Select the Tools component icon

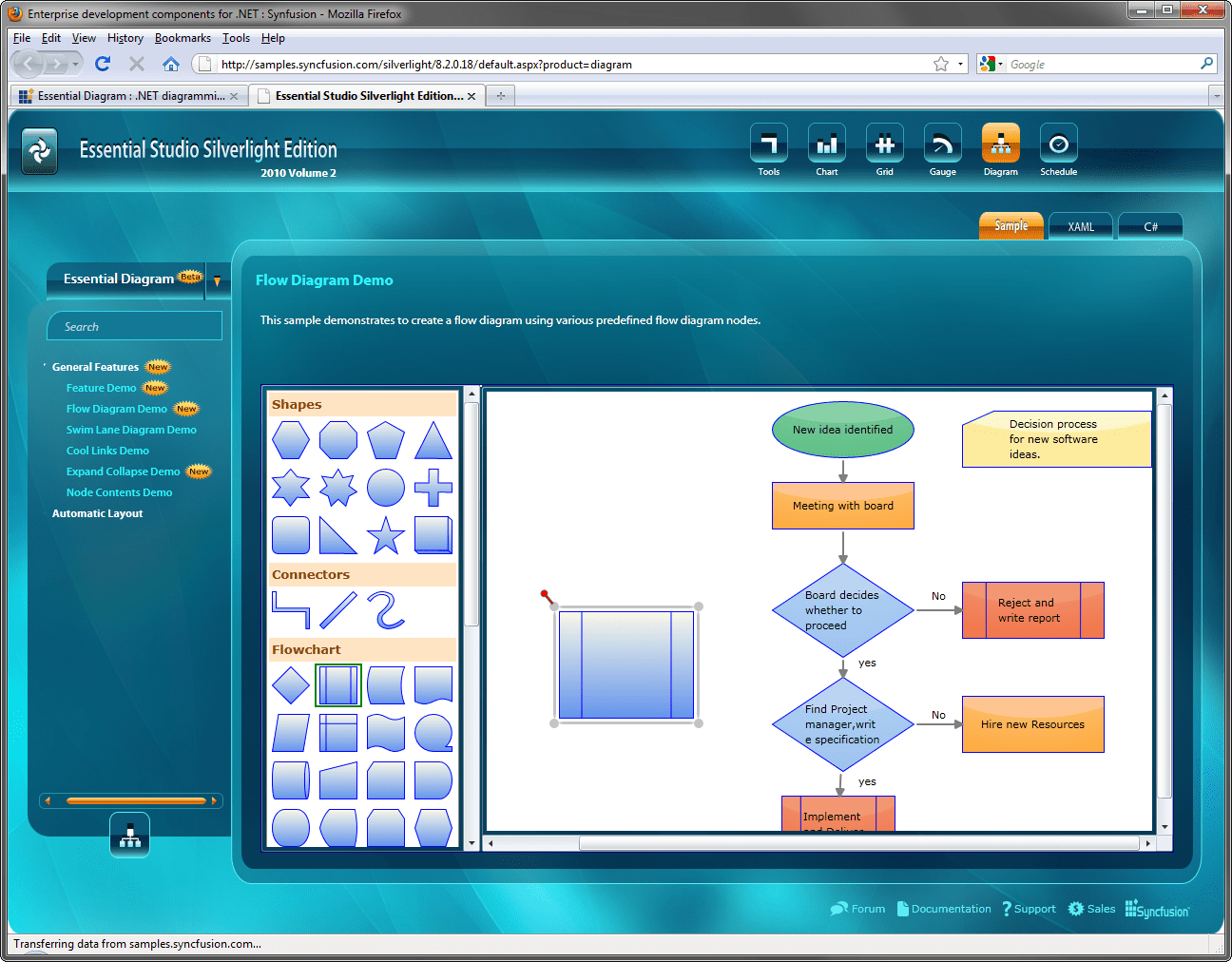click(769, 147)
